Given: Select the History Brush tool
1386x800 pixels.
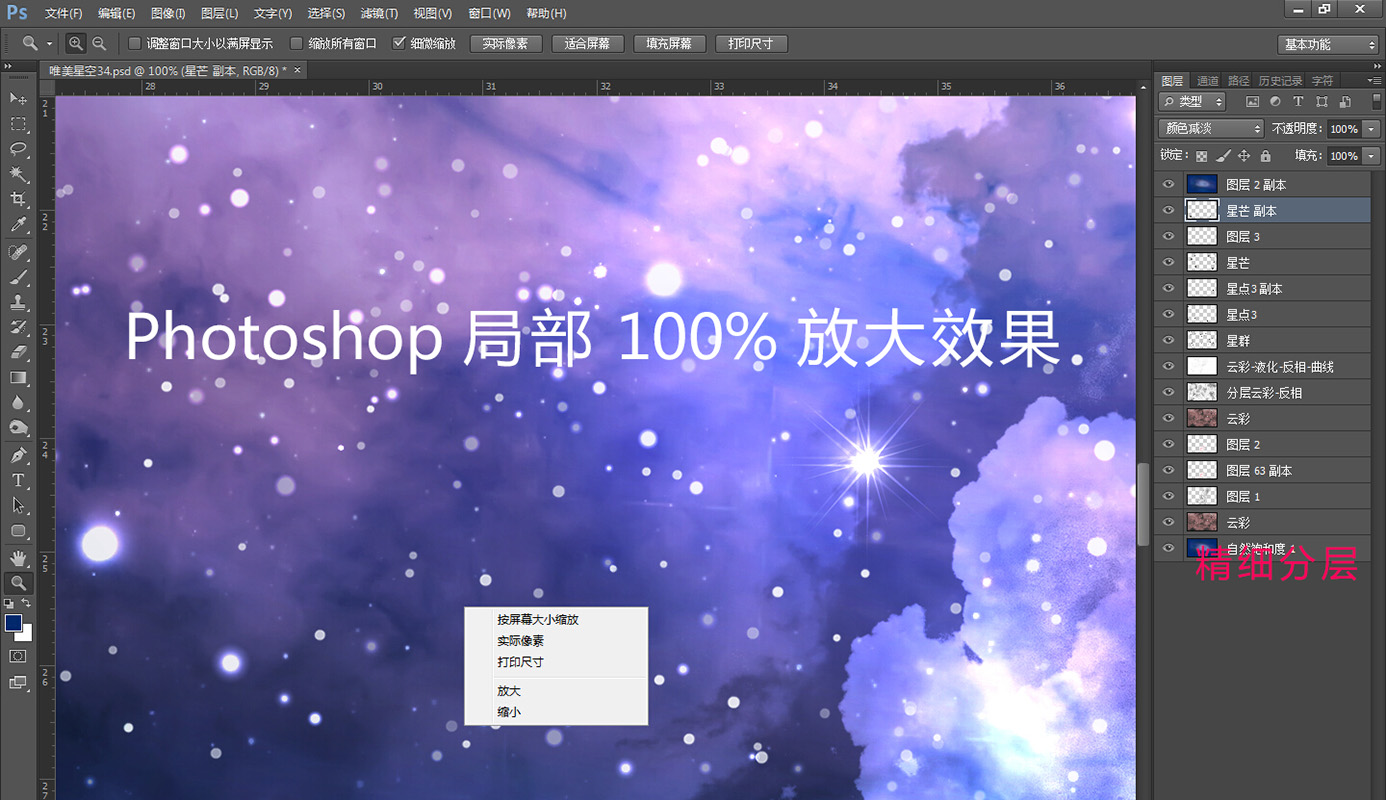Looking at the screenshot, I should [x=18, y=327].
